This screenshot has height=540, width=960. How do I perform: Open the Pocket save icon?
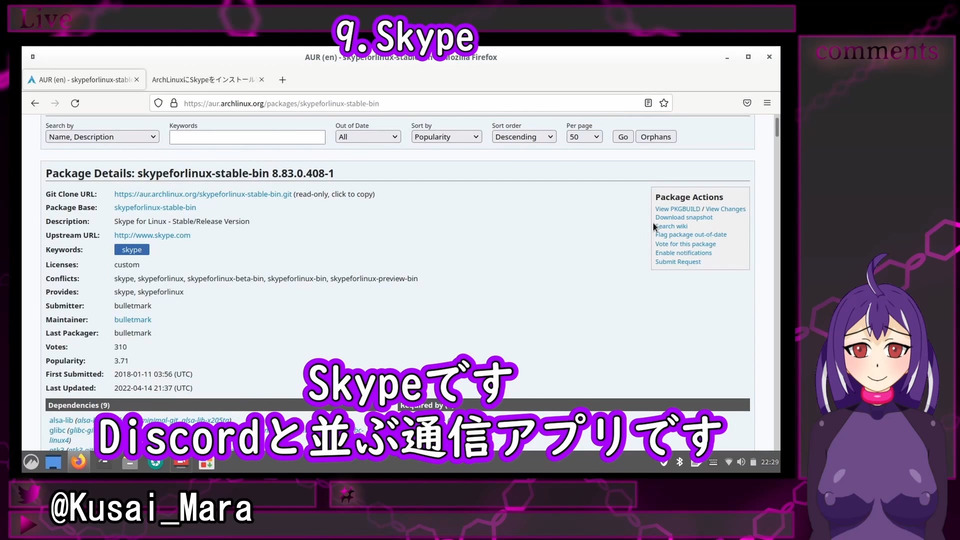[x=747, y=103]
